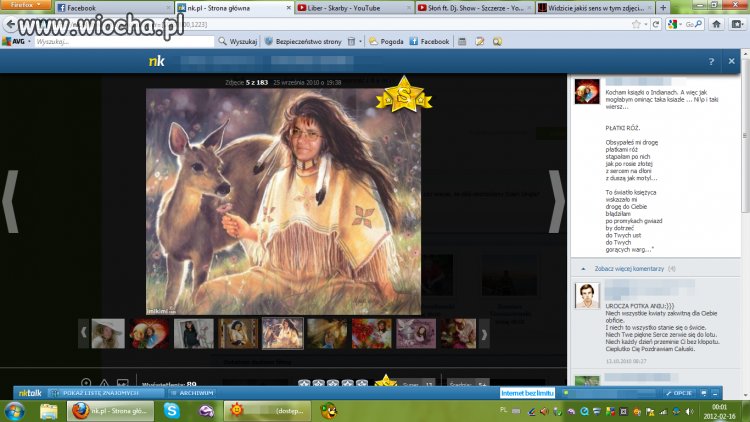
Task: Open the notepad pencil icon in the AVG toolbar
Action: (480, 42)
